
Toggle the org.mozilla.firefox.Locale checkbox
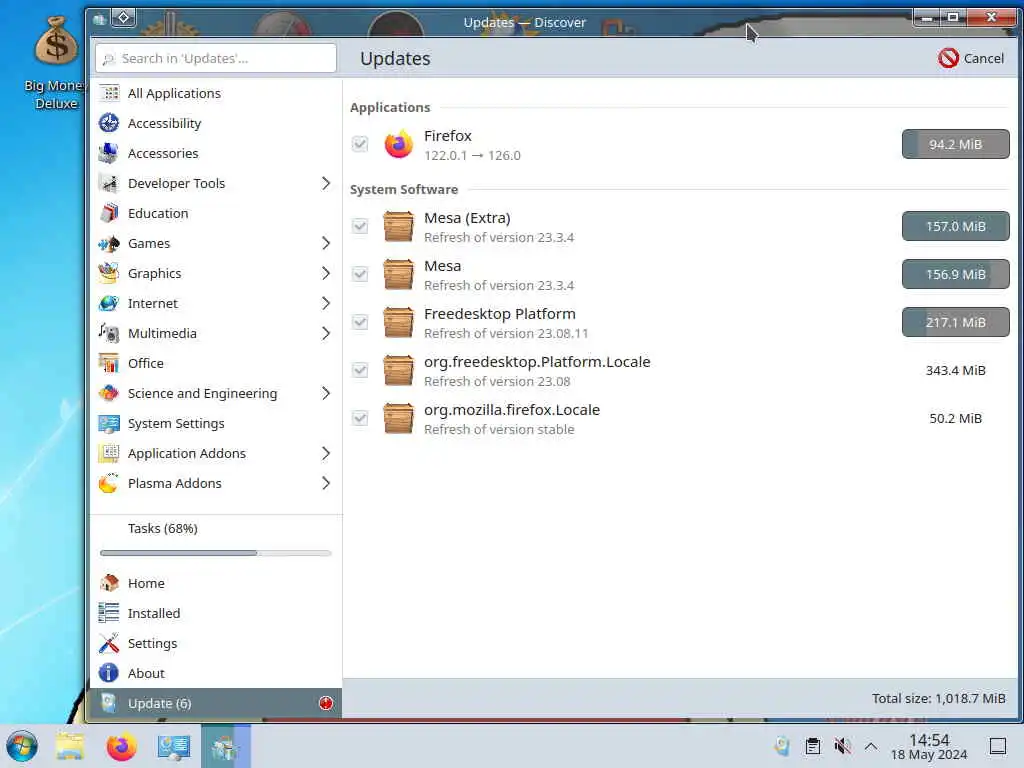[x=360, y=419]
